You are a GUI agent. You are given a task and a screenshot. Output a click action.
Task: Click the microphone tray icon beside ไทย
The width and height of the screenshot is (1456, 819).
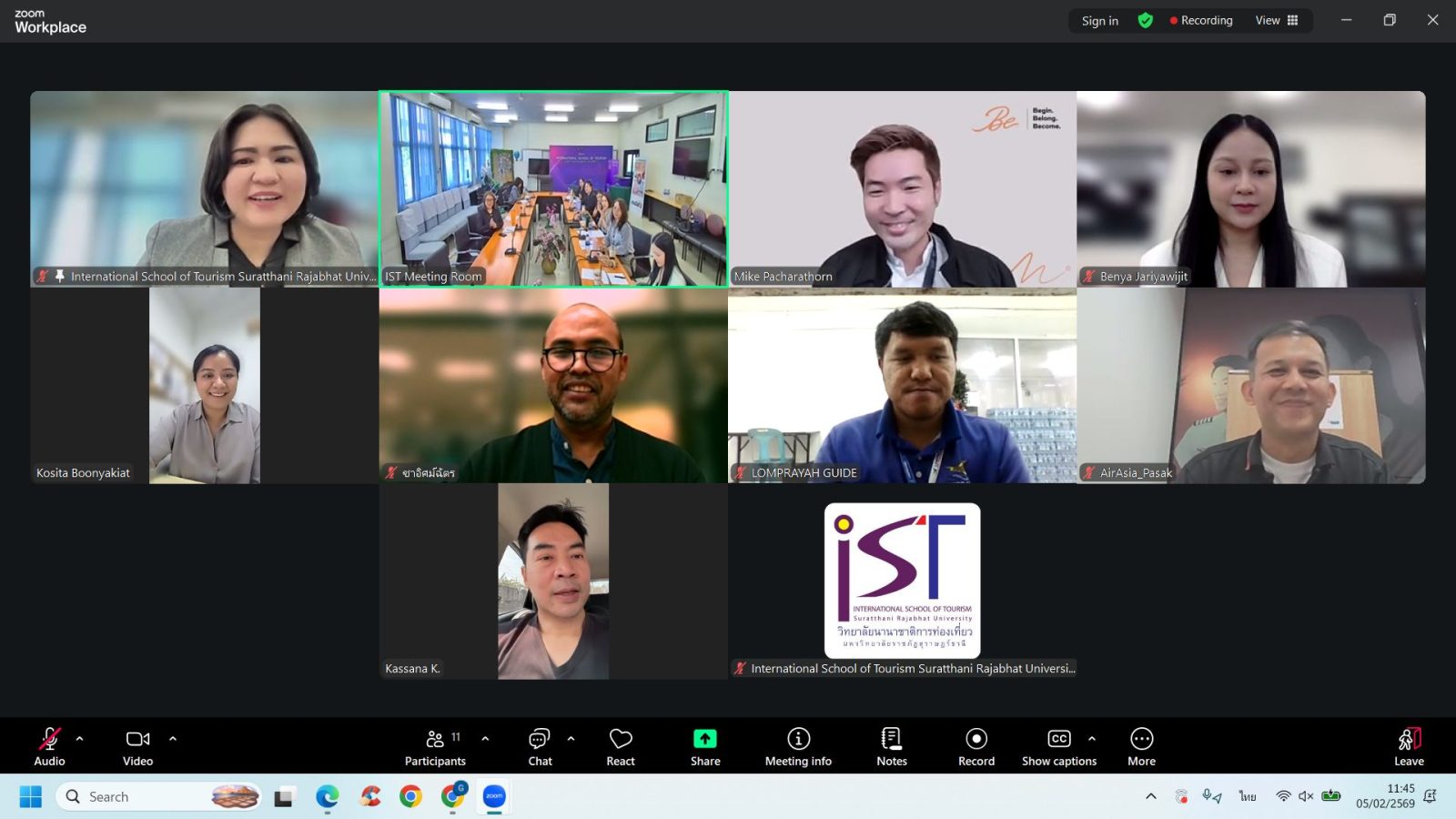click(x=1211, y=796)
